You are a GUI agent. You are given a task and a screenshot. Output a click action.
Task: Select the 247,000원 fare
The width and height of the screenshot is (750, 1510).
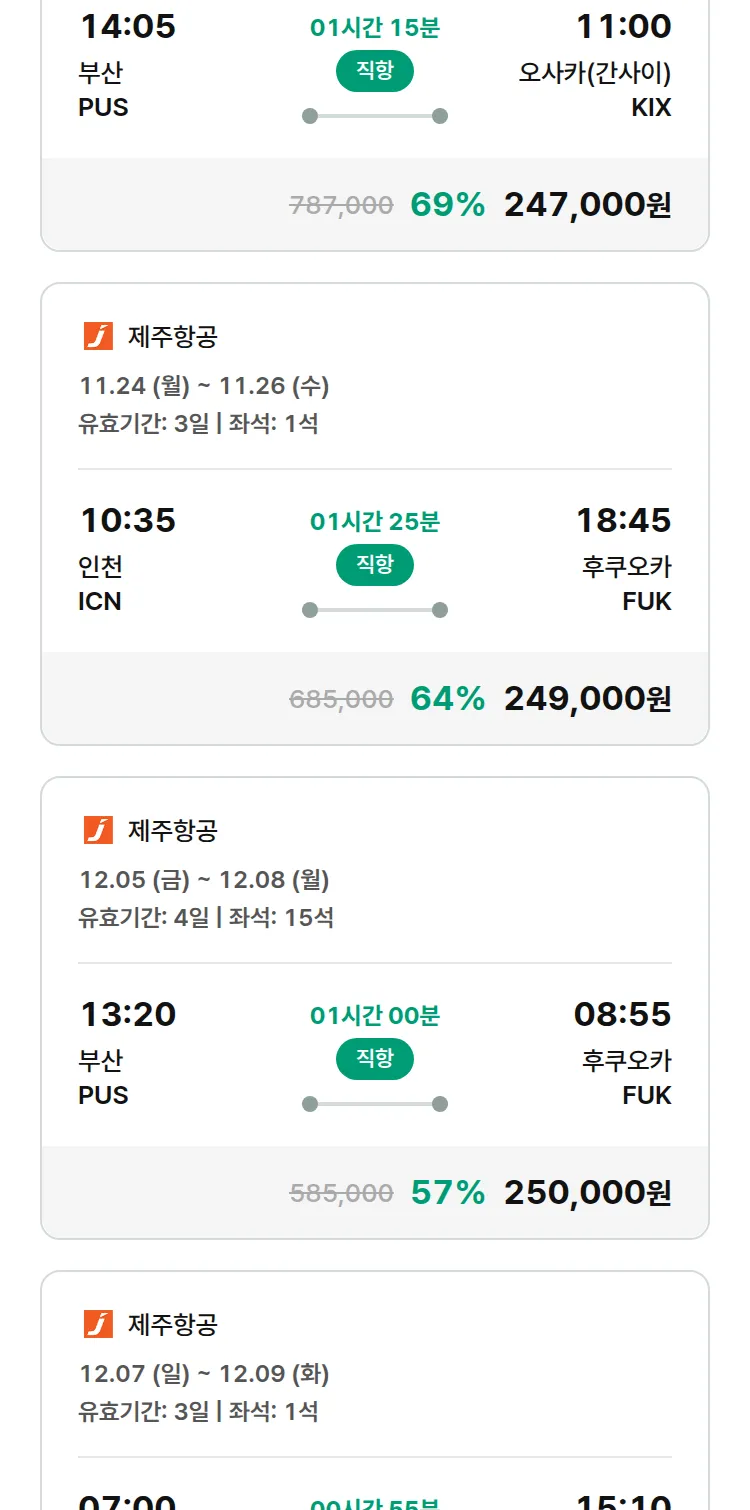tap(587, 204)
